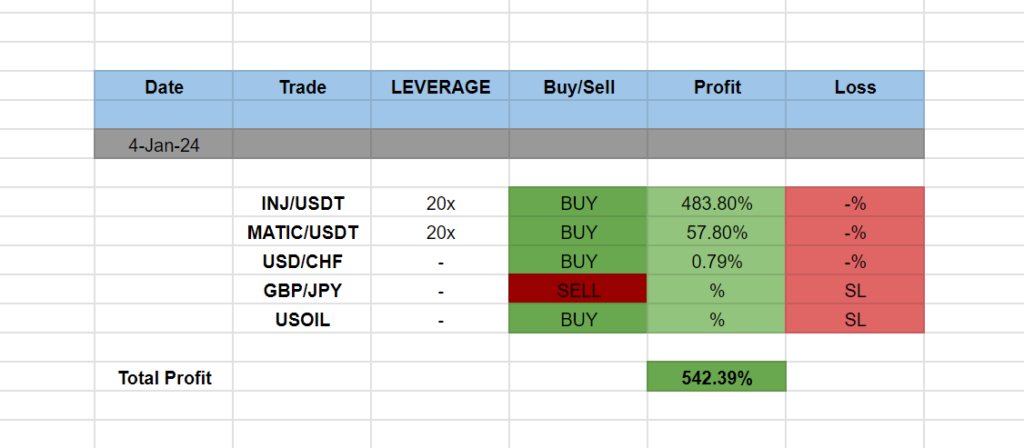The height and width of the screenshot is (448, 1024).
Task: Select the SL loss cell for GBP/JPY
Action: pyautogui.click(x=855, y=291)
